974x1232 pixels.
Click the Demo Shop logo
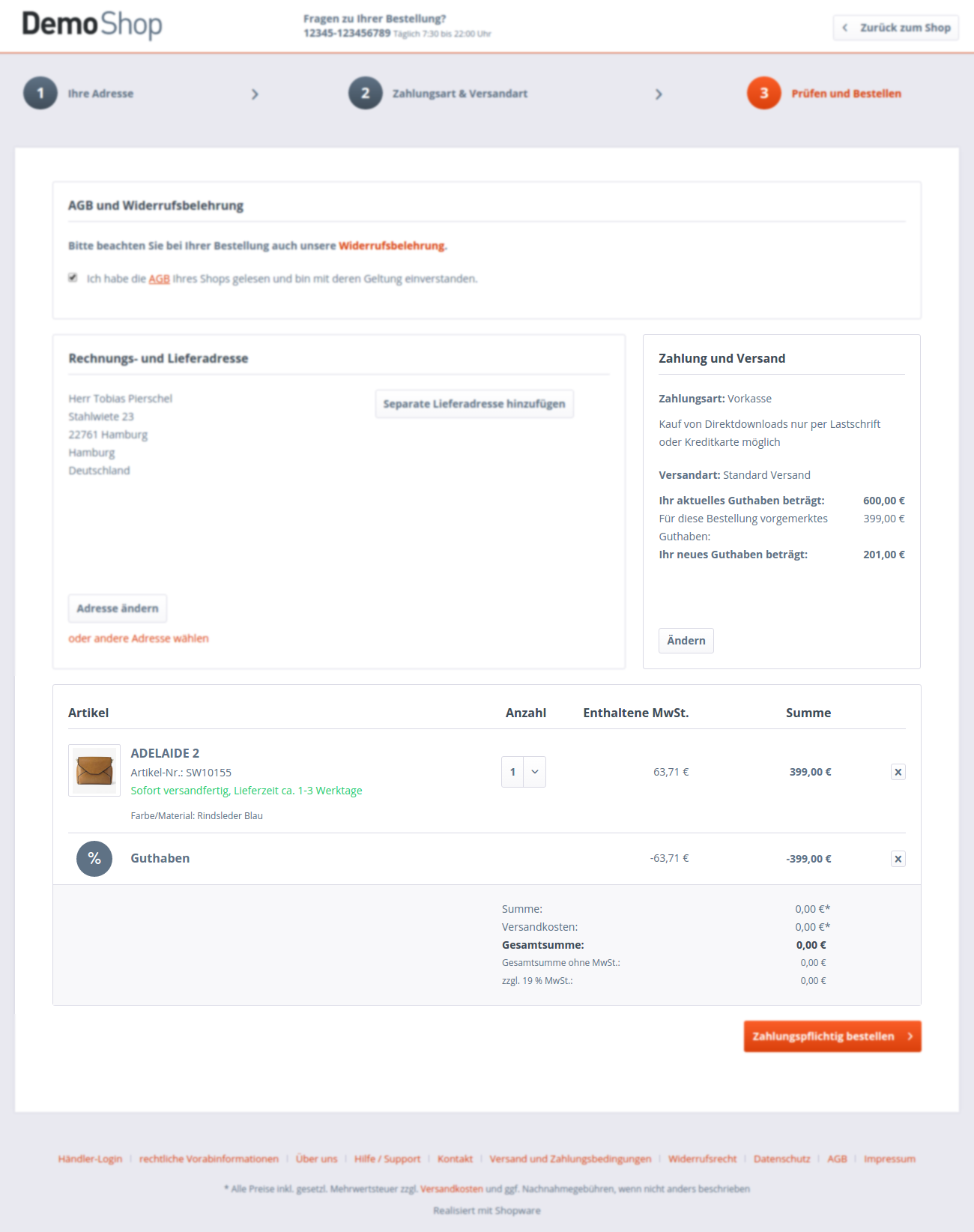[x=92, y=25]
